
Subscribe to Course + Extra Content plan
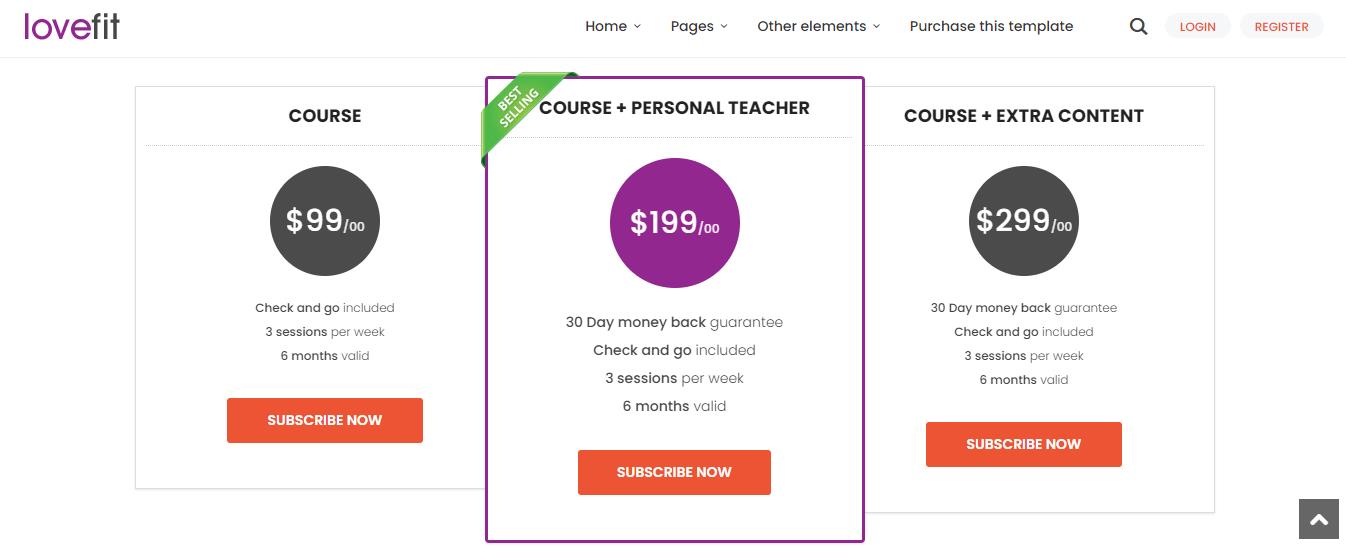tap(1023, 444)
